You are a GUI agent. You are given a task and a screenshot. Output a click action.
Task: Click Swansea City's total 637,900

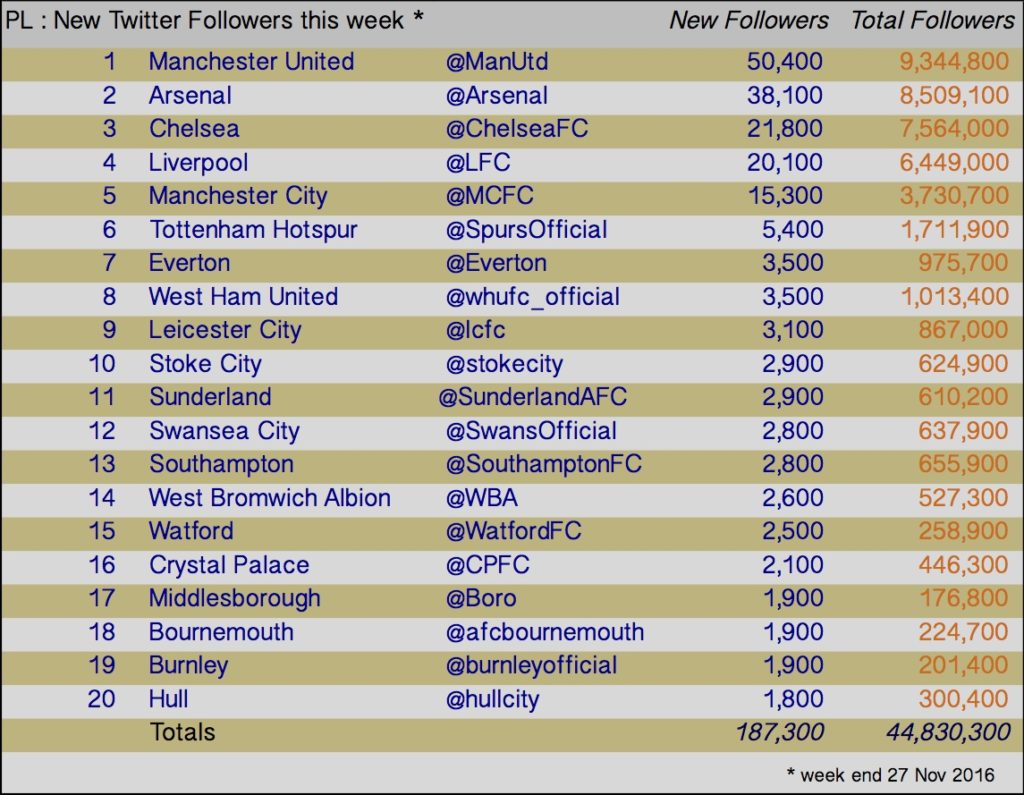pos(963,430)
